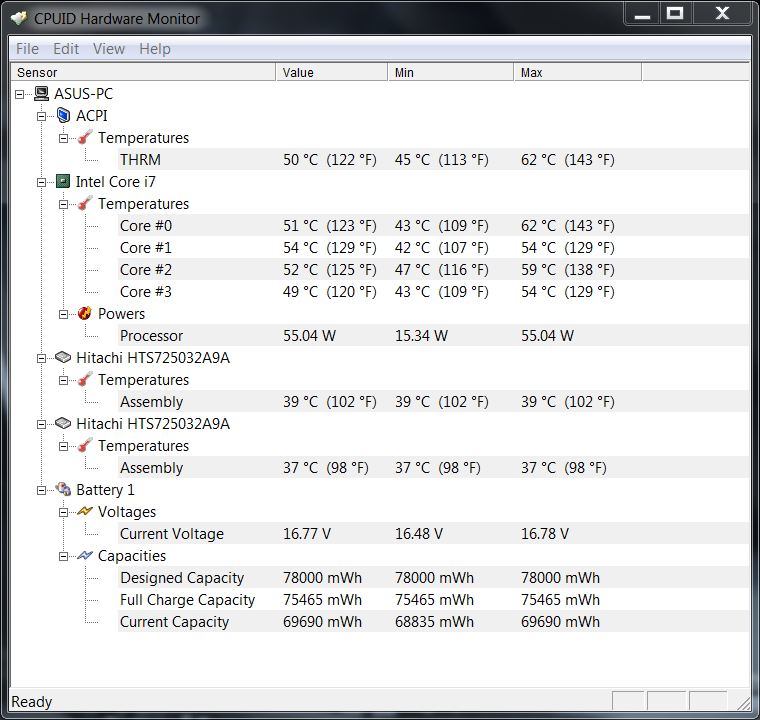Select the THRM sensor row

[434, 159]
